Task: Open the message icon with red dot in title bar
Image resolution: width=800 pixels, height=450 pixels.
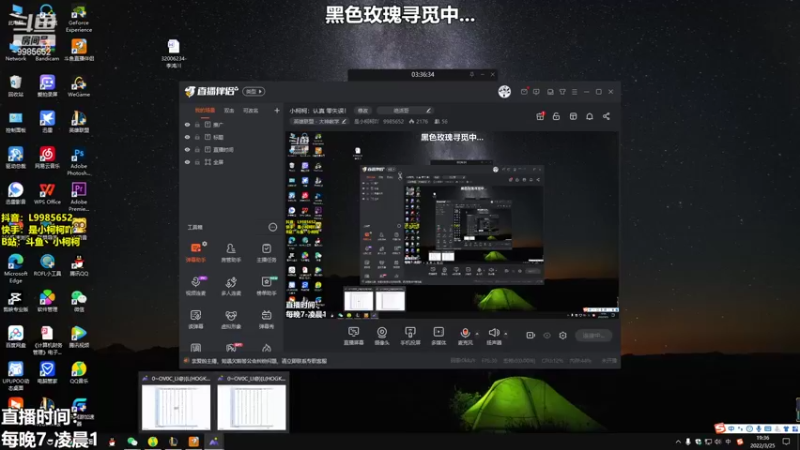Action: [524, 92]
